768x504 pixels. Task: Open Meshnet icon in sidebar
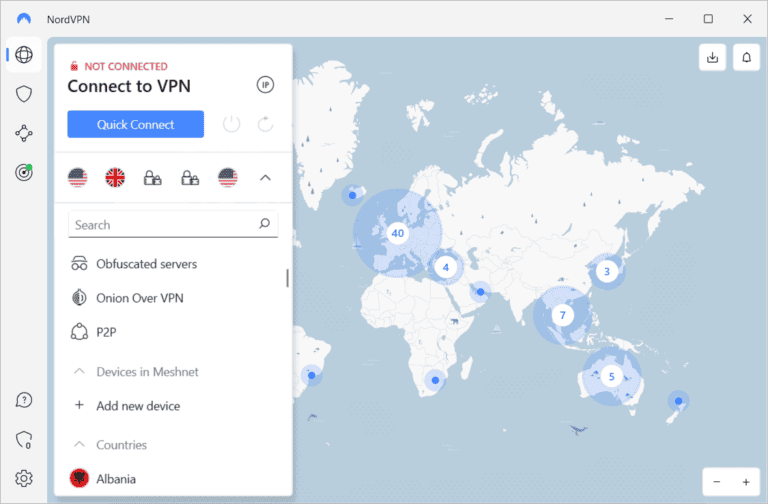tap(24, 133)
